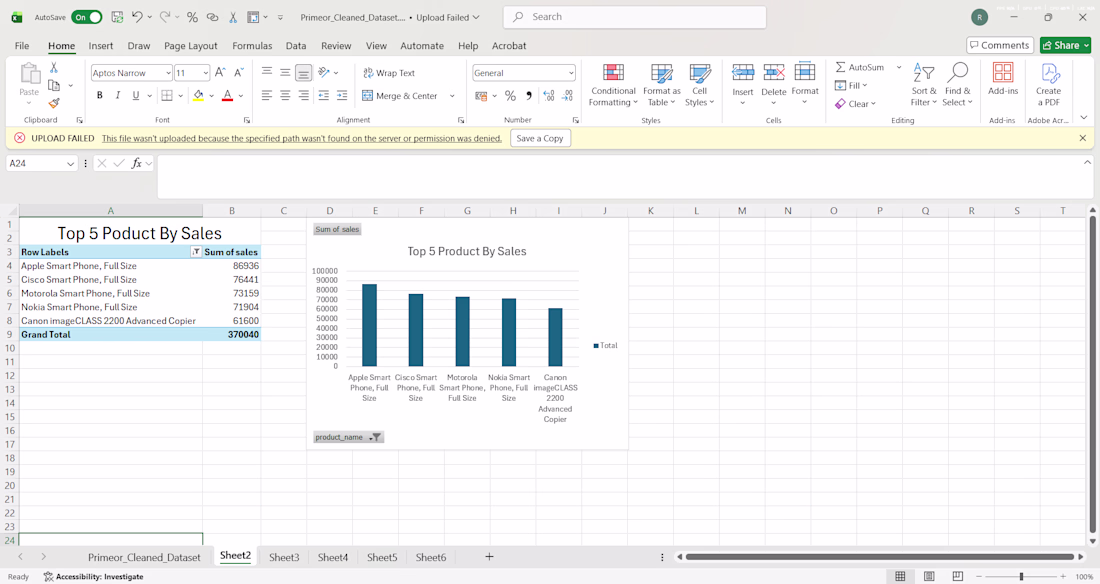Increase font size with the larger A

(220, 72)
